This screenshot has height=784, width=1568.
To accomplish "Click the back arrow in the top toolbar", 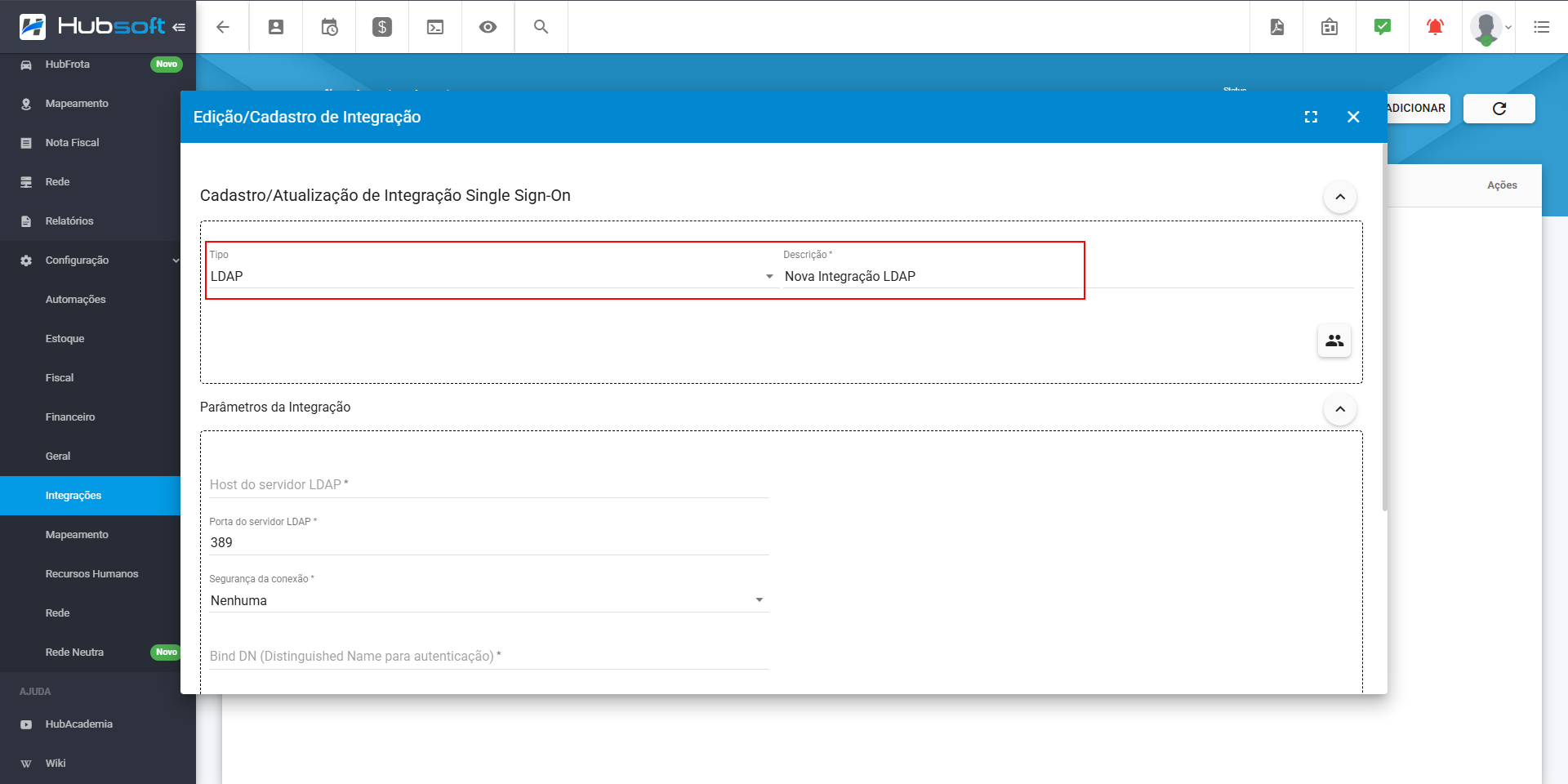I will tap(222, 27).
